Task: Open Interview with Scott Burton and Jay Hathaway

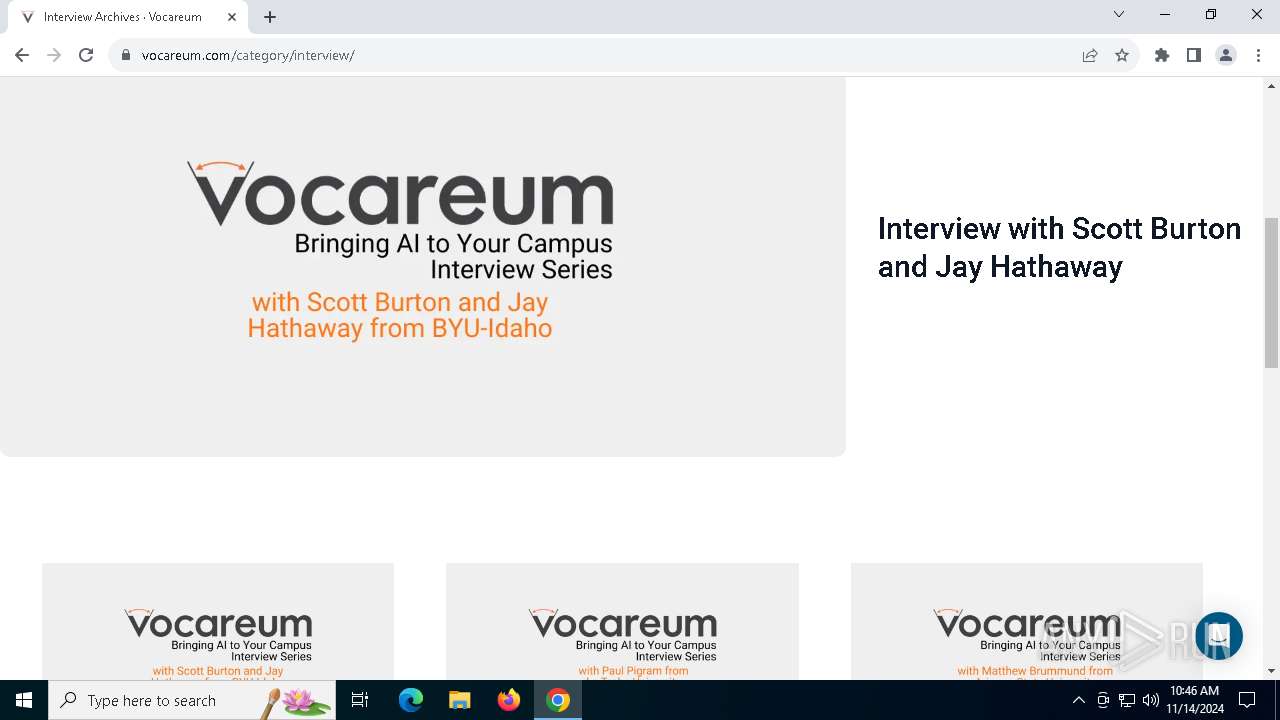Action: pyautogui.click(x=1059, y=247)
